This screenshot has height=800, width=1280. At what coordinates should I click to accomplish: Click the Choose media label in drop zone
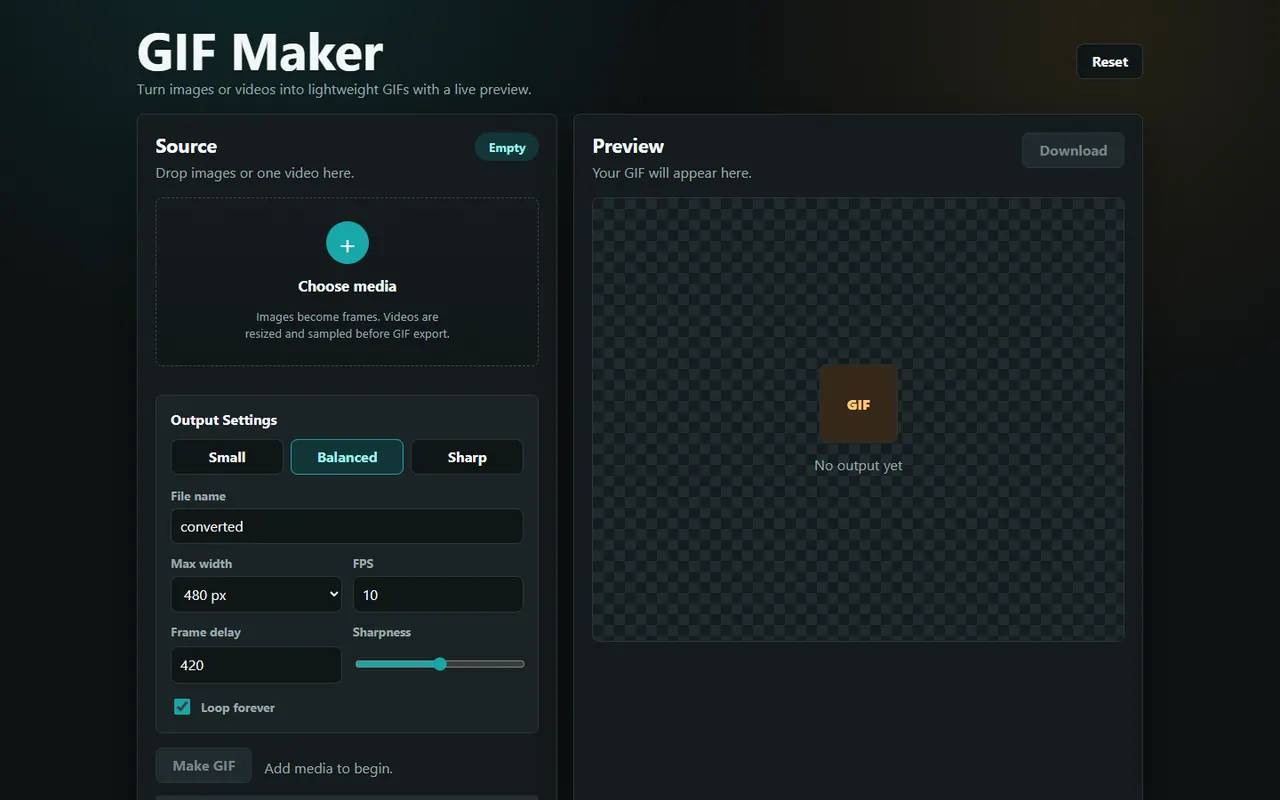coord(347,286)
